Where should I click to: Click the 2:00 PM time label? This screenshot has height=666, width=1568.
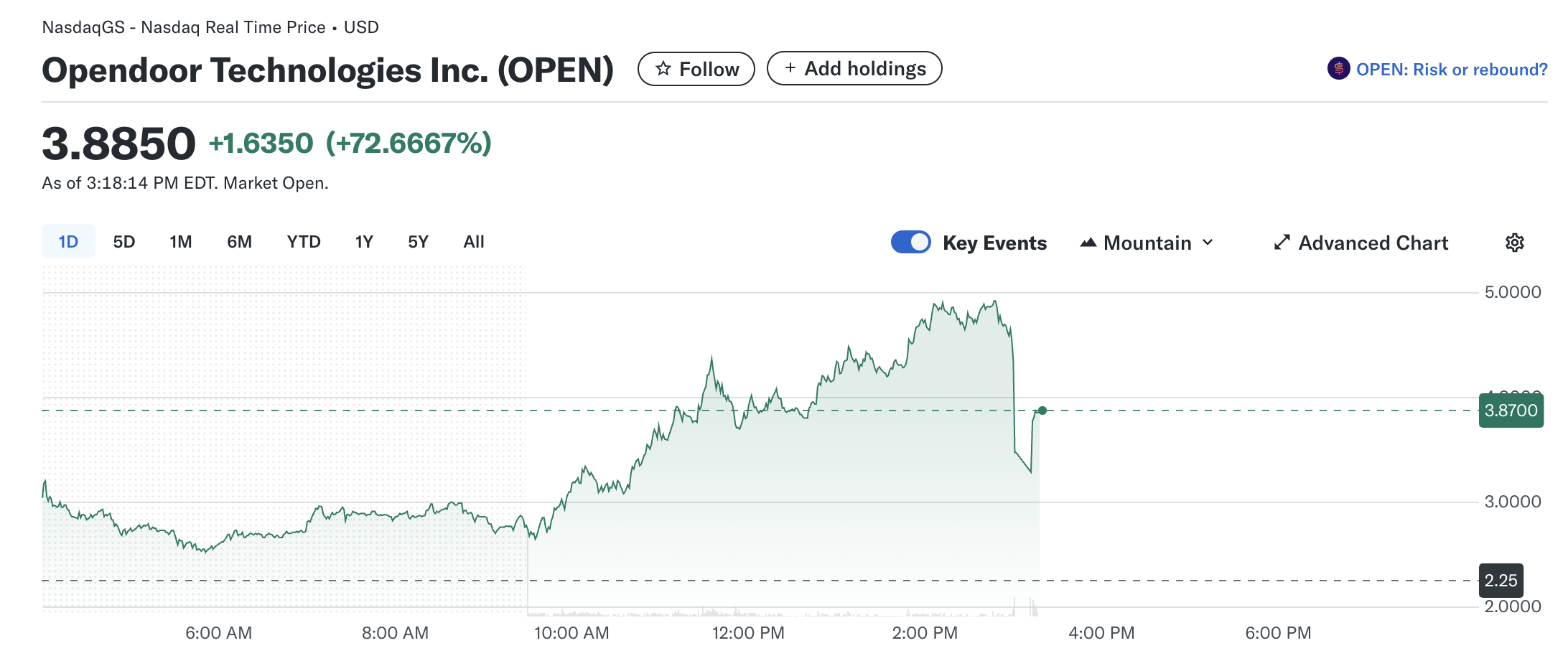[x=925, y=633]
